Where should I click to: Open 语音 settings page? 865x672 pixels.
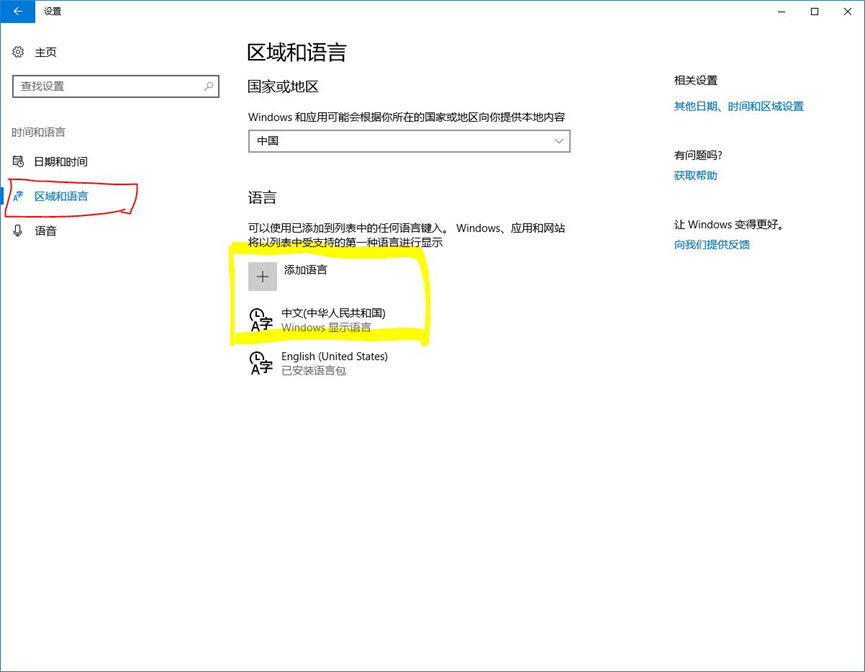point(46,231)
